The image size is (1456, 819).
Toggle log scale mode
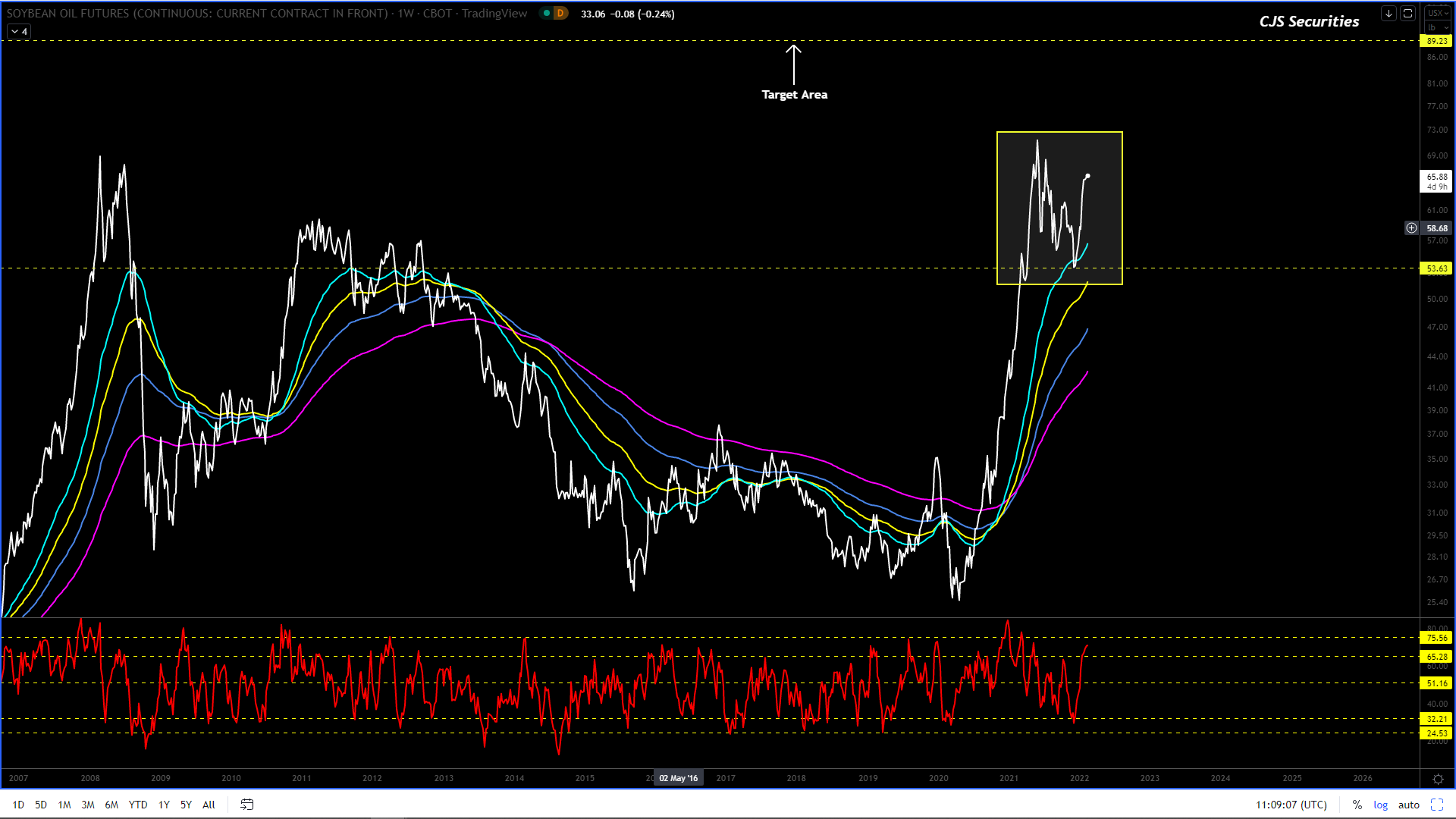pos(1380,805)
